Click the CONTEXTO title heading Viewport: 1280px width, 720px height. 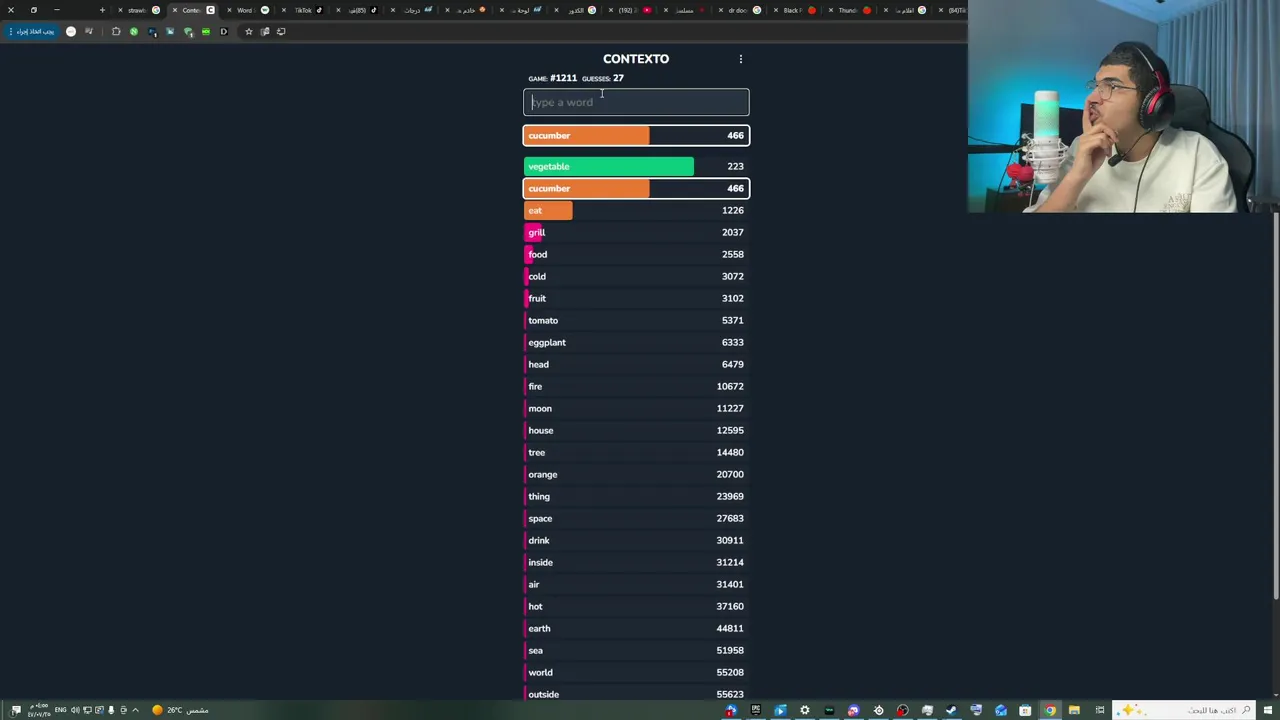pos(636,59)
